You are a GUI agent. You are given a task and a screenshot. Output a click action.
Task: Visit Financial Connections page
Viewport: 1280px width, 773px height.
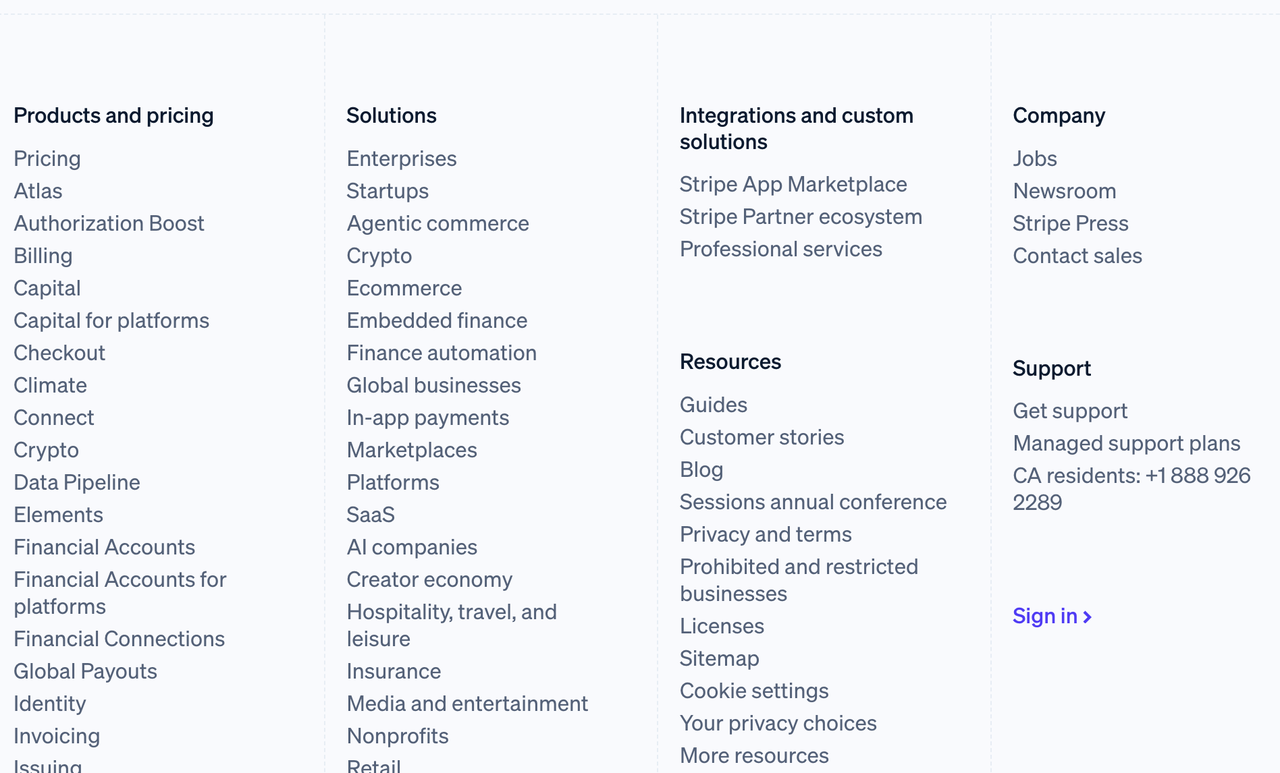(x=119, y=639)
